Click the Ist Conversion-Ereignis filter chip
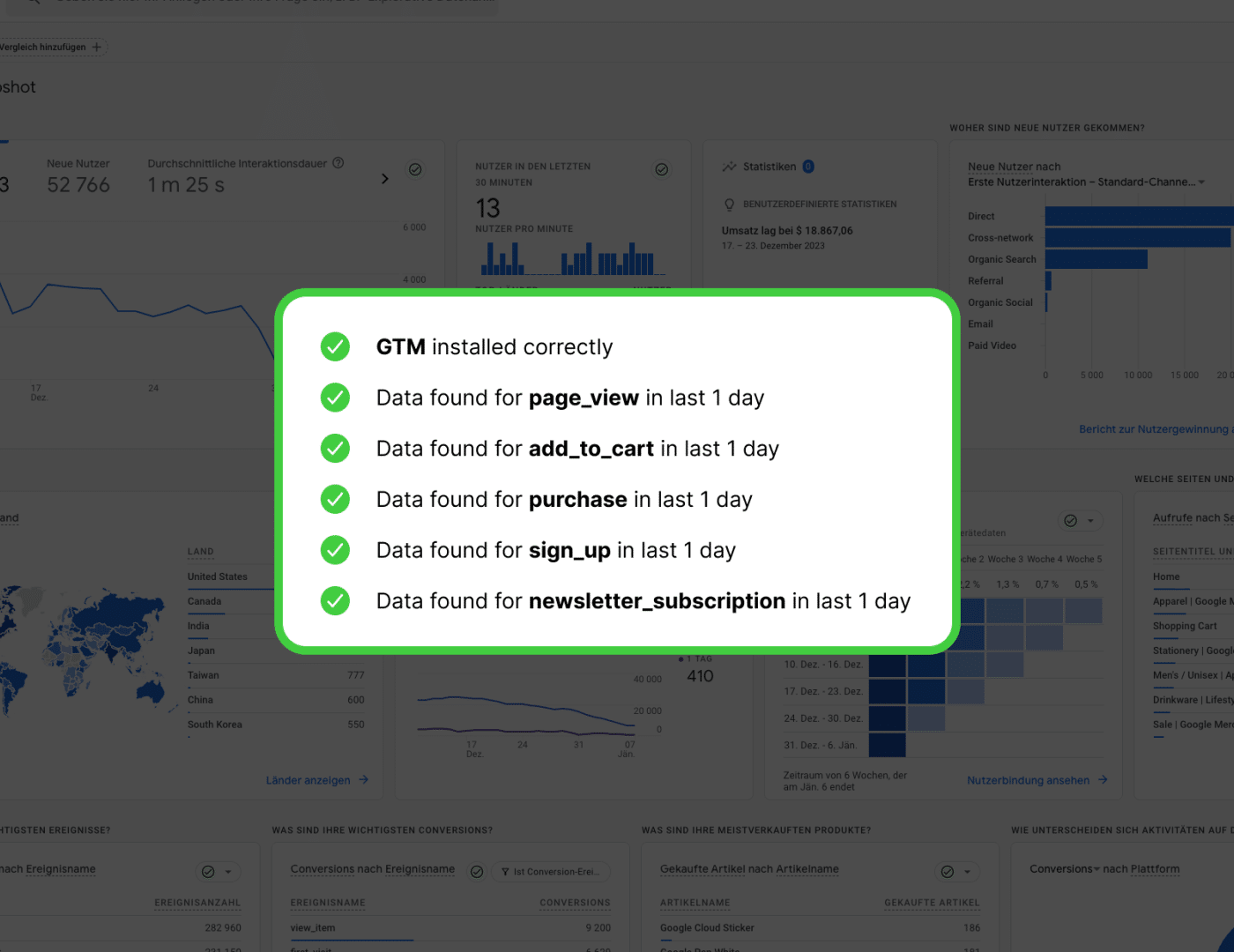The height and width of the screenshot is (952, 1234). click(550, 872)
